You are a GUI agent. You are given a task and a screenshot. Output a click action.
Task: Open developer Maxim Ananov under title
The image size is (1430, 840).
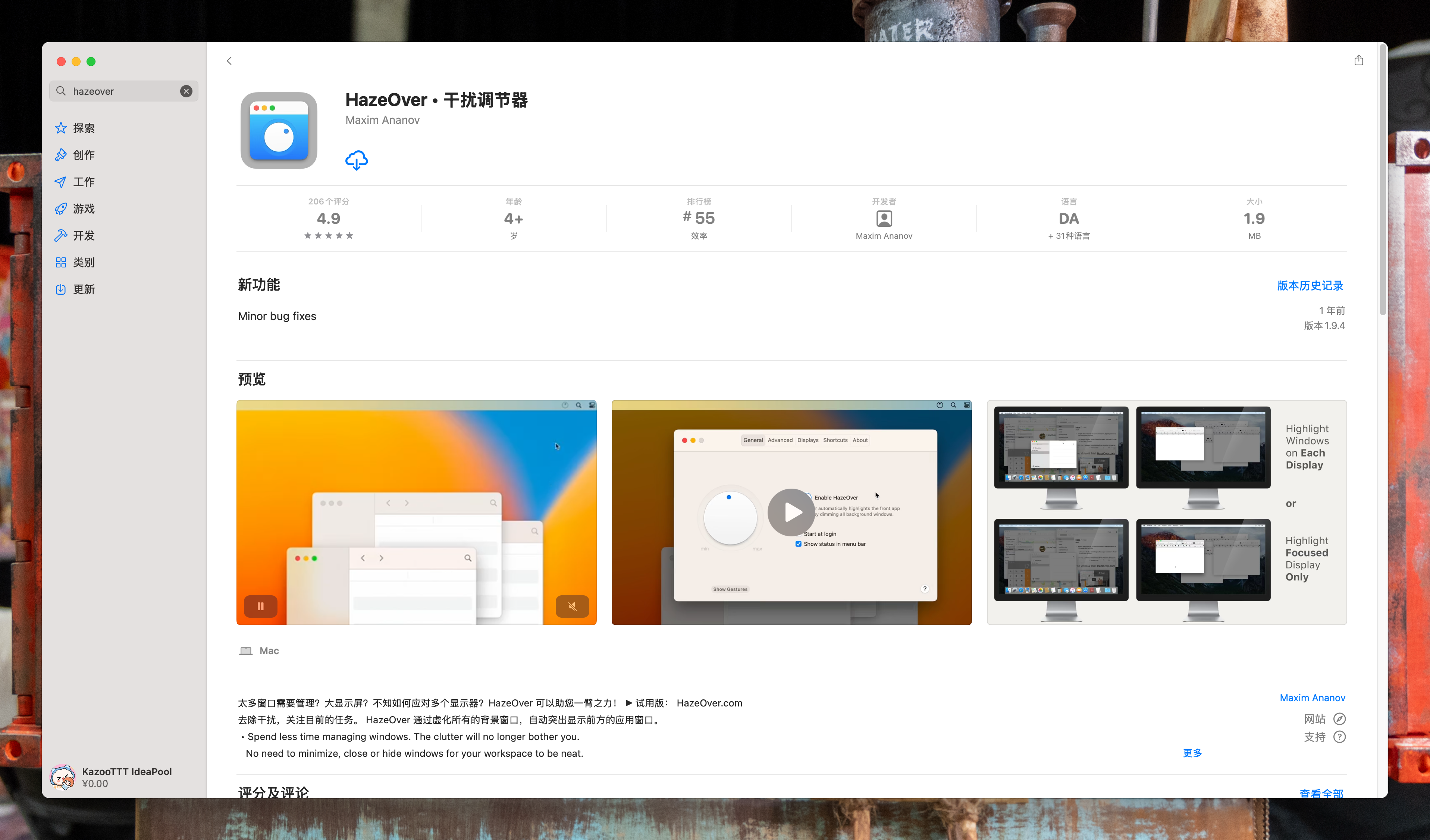[382, 120]
